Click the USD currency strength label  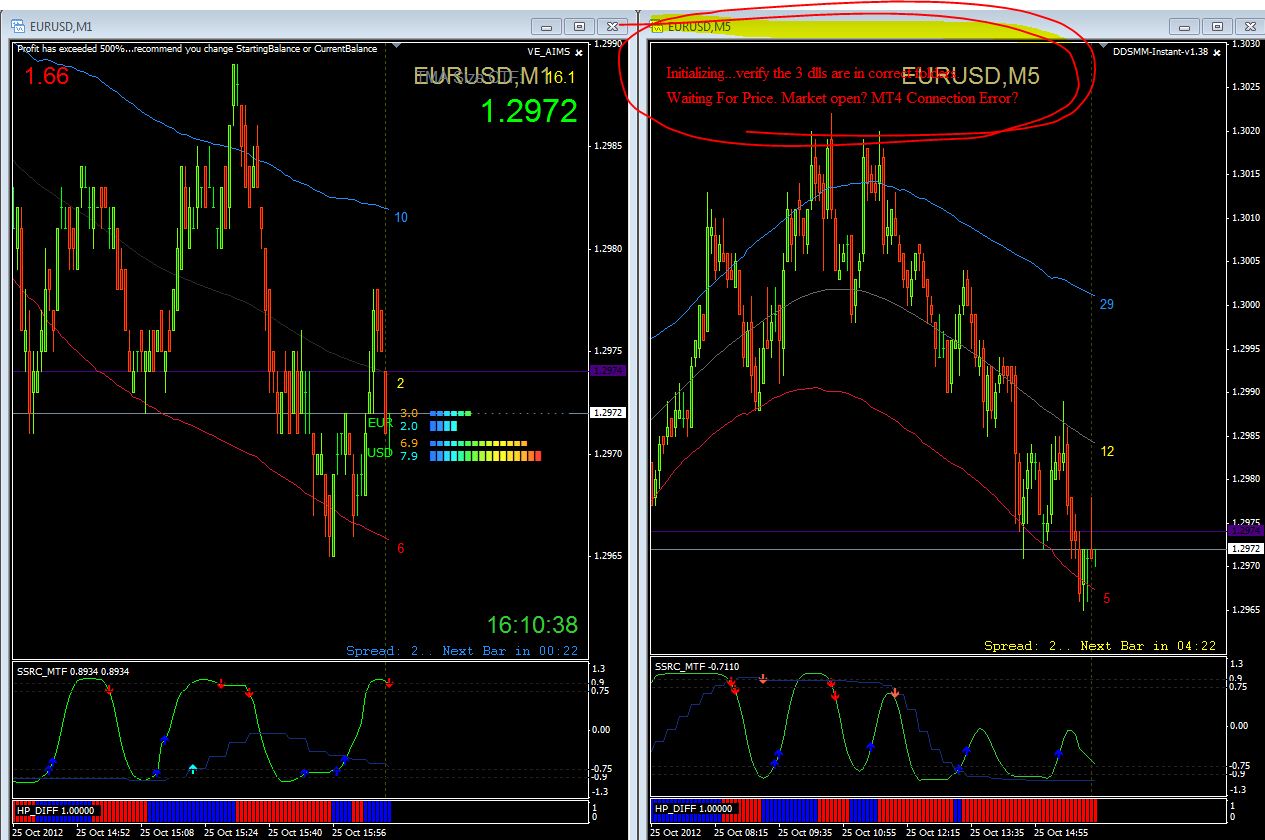380,453
